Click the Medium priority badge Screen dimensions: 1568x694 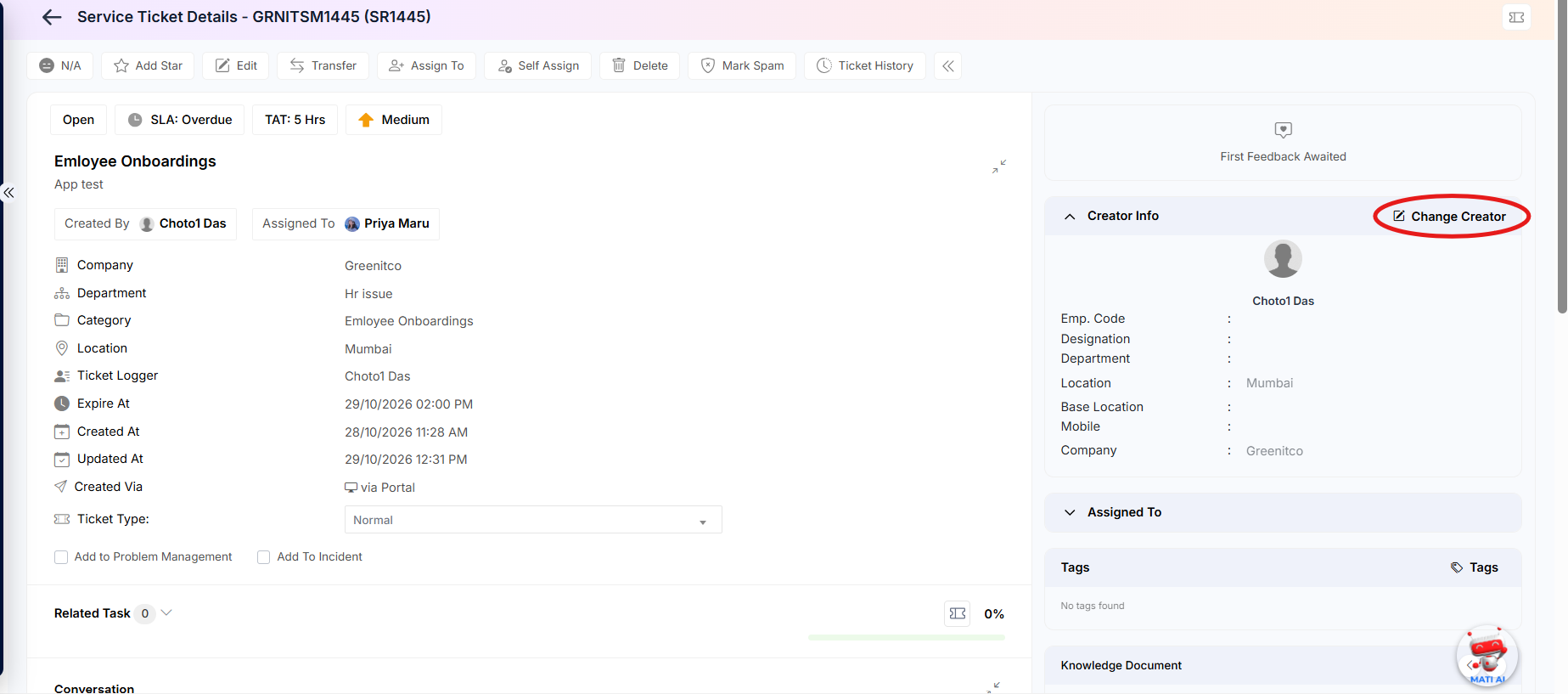(394, 120)
